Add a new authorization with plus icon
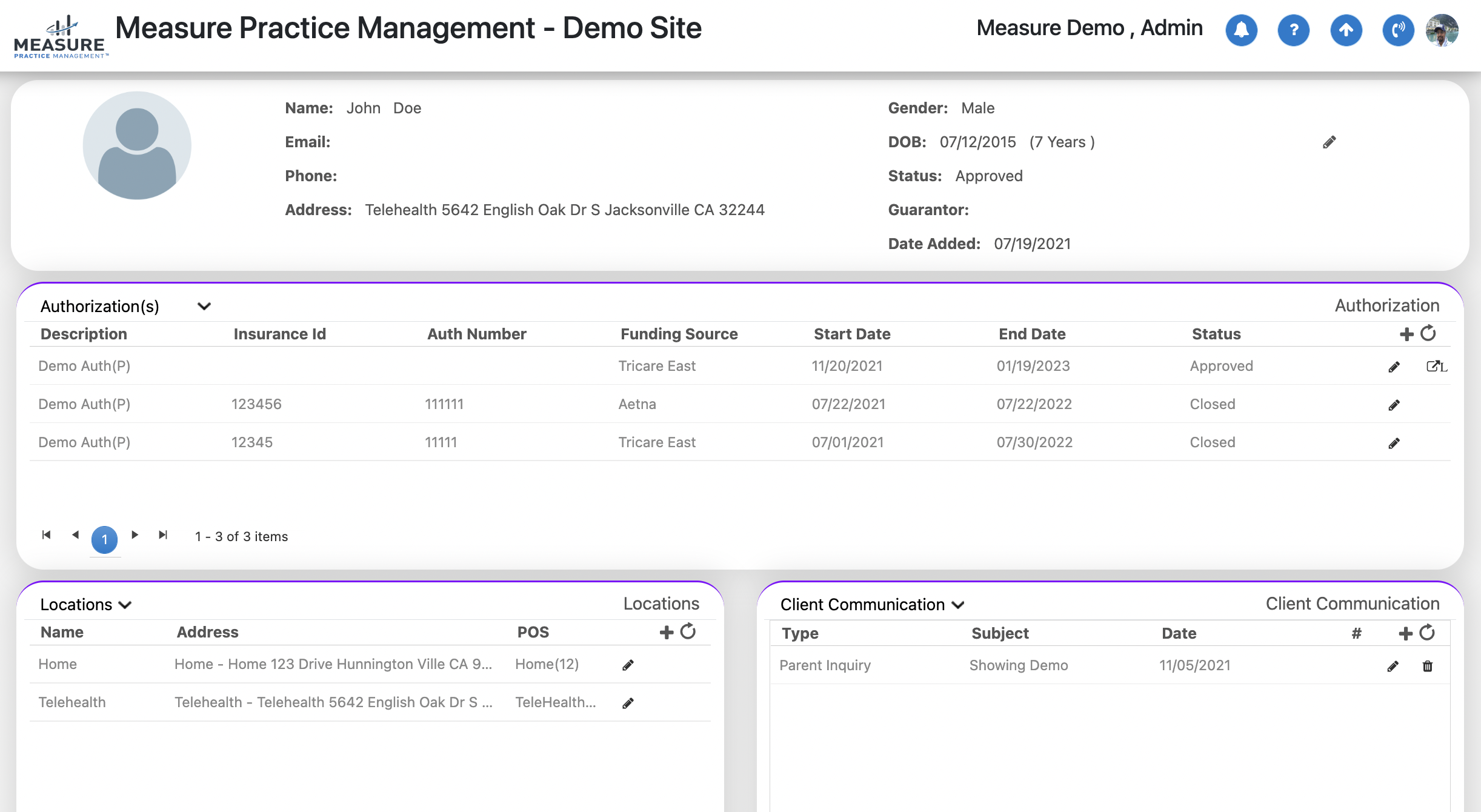Screen dimensions: 1481x812 tap(1406, 334)
